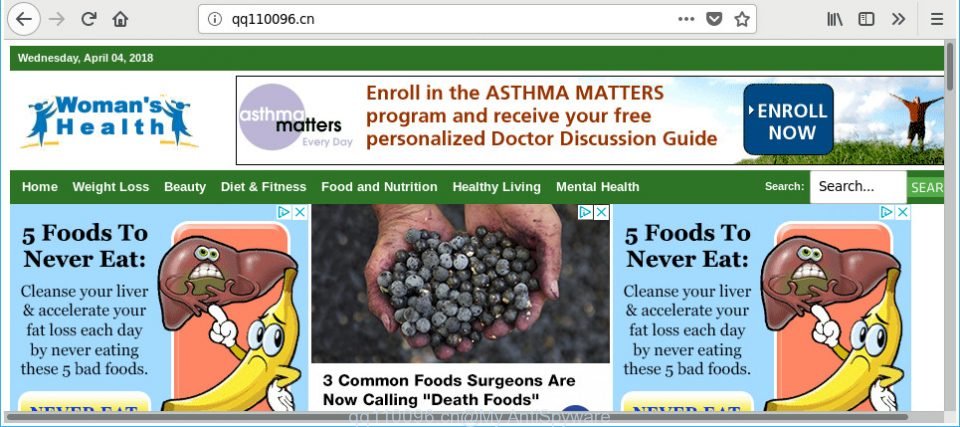960x427 pixels.
Task: Expand the toolbar overflow chevron
Action: click(x=898, y=19)
